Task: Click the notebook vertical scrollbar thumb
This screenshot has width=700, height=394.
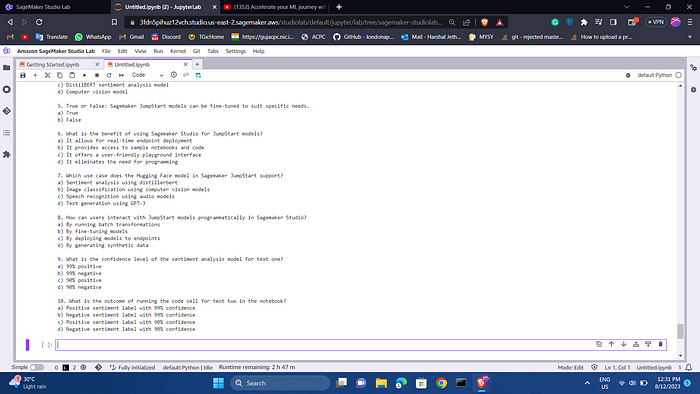Action: pyautogui.click(x=680, y=331)
